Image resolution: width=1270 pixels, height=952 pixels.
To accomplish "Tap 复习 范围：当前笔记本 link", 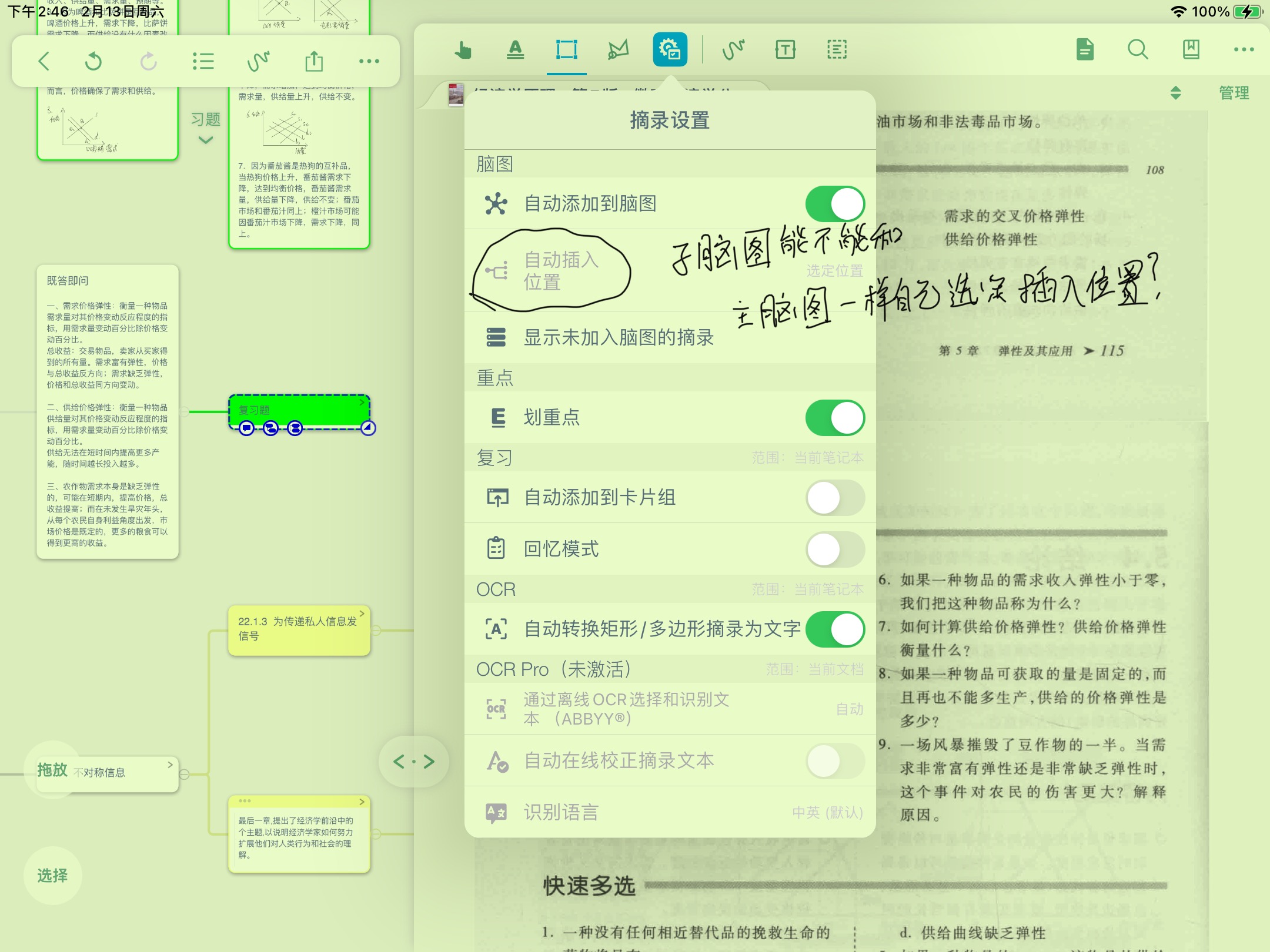I will [807, 458].
